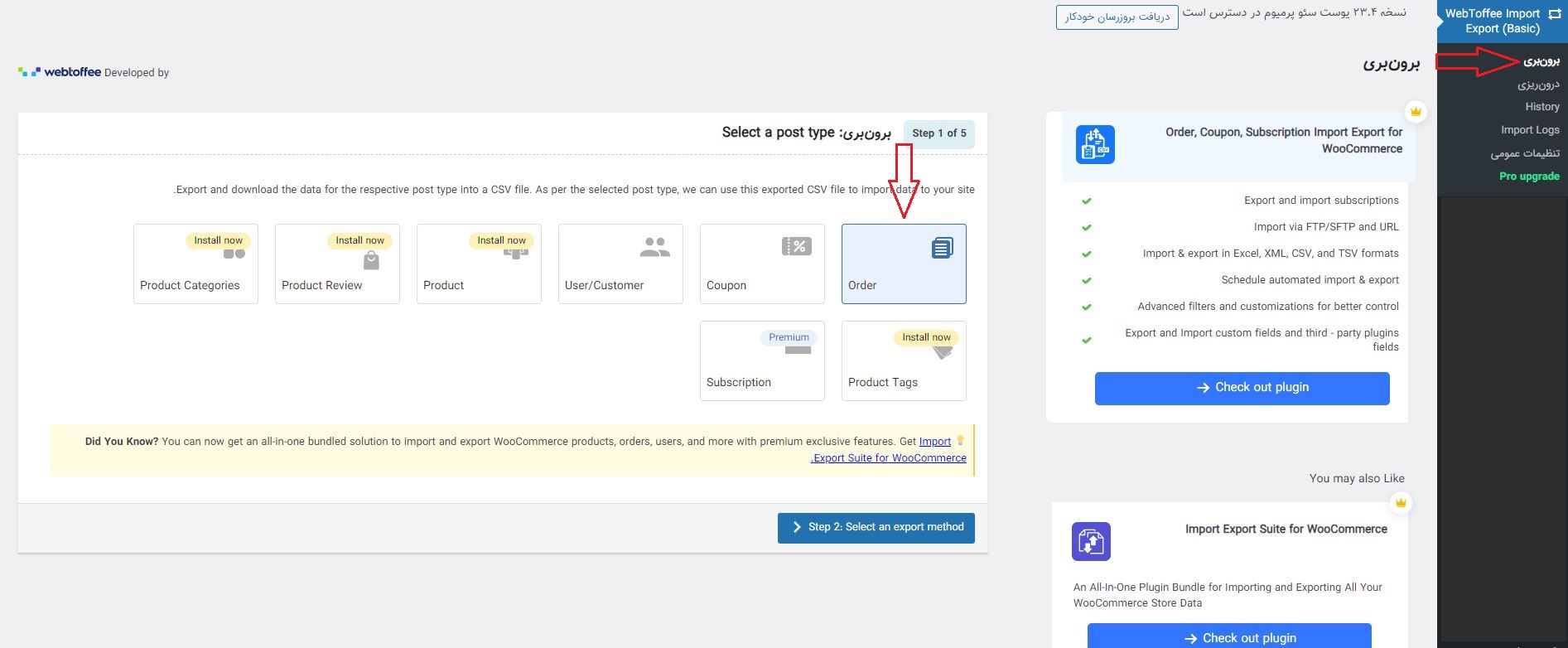This screenshot has width=1568, height=648.
Task: Click Install now on Product card
Action: click(501, 240)
